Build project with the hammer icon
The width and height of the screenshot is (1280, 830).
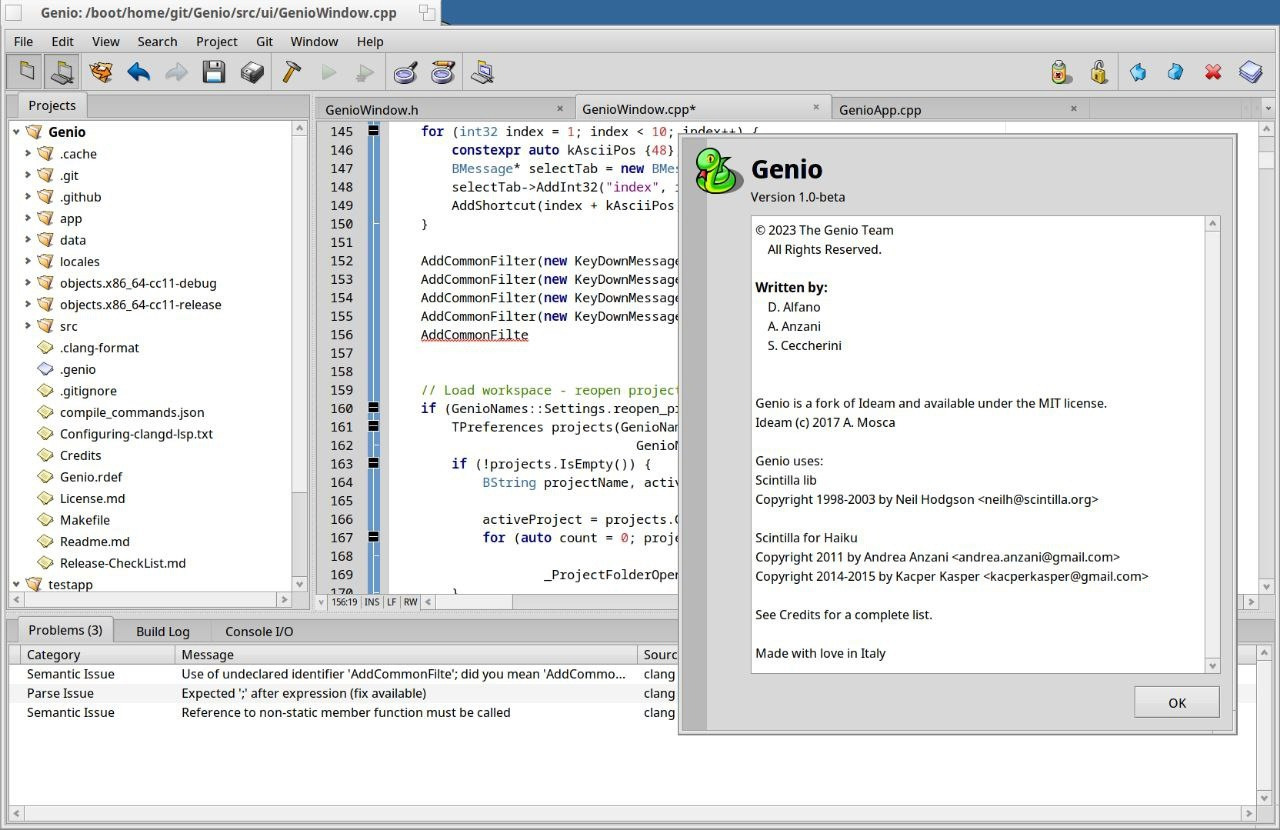tap(291, 72)
